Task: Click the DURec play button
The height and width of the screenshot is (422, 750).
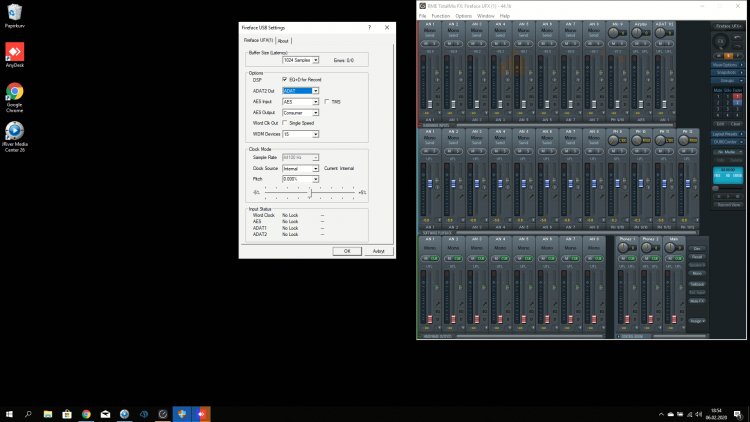Action: (728, 196)
